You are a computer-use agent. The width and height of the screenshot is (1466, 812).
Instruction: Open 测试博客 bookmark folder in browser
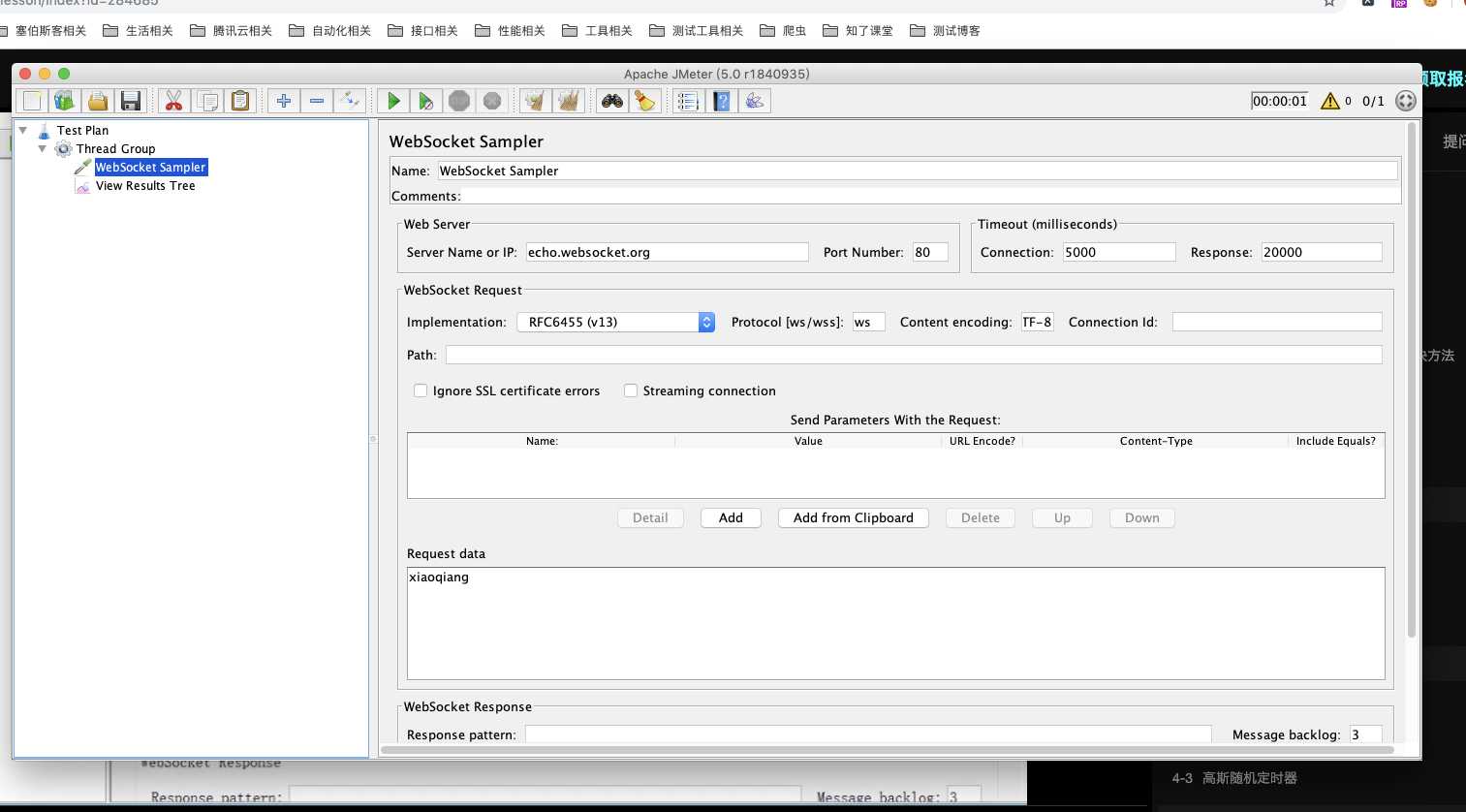(x=945, y=31)
